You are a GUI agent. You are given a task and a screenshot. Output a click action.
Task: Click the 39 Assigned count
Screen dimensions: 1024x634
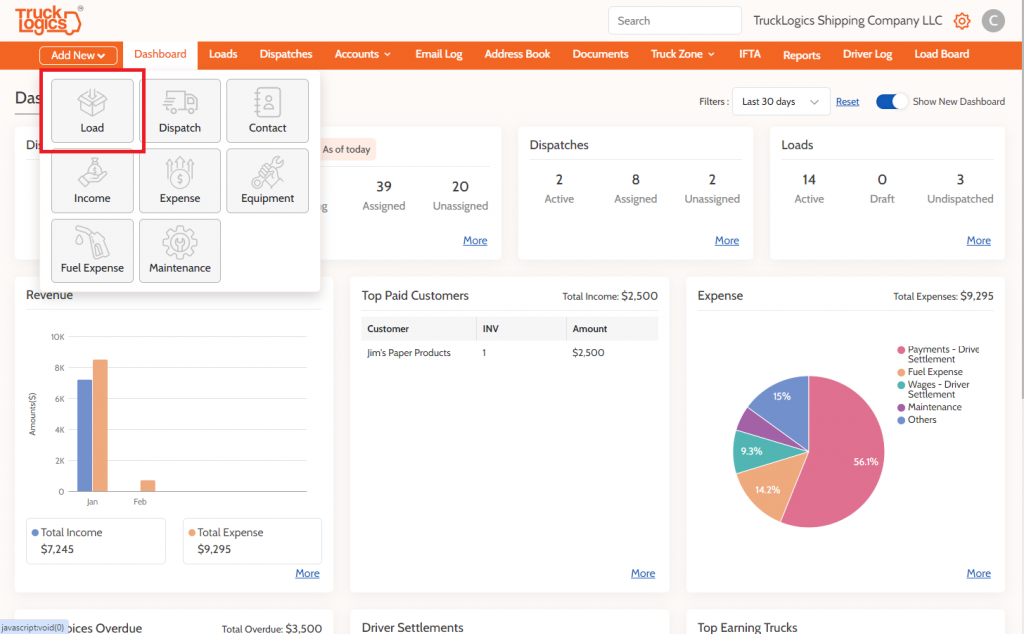384,187
